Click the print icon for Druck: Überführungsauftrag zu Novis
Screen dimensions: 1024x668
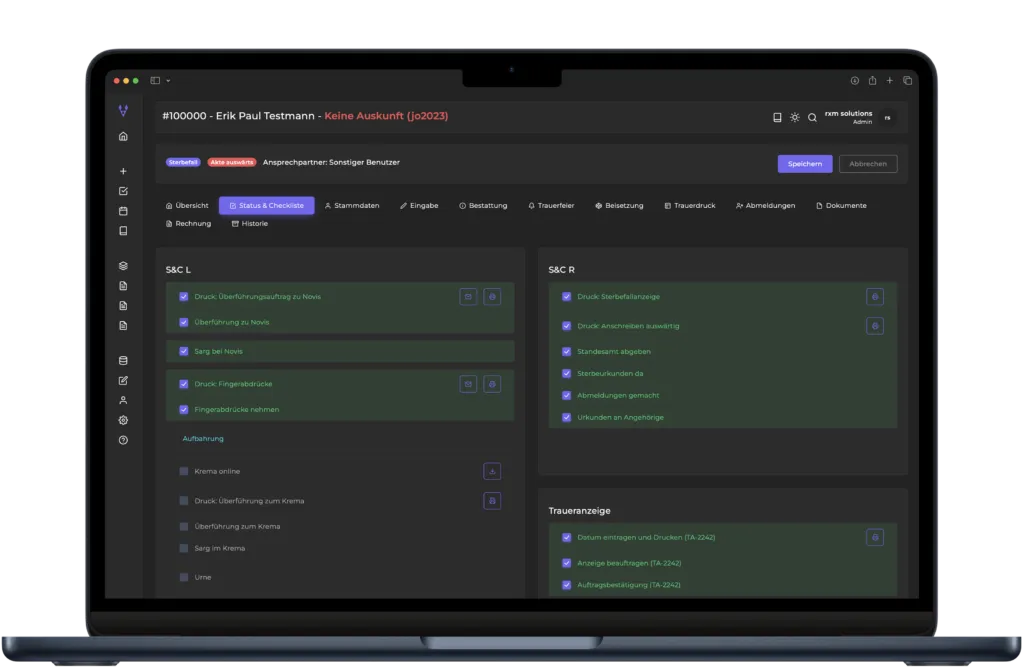click(x=492, y=296)
